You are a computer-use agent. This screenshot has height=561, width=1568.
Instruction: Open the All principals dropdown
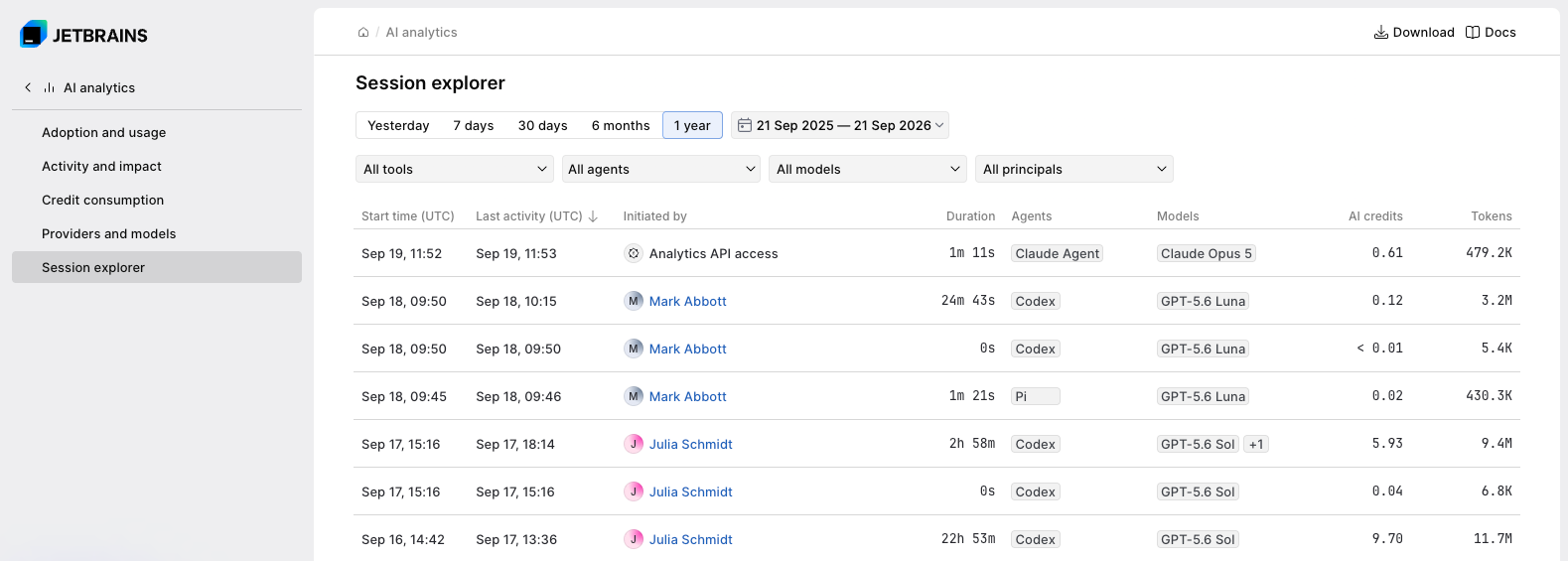click(1074, 169)
